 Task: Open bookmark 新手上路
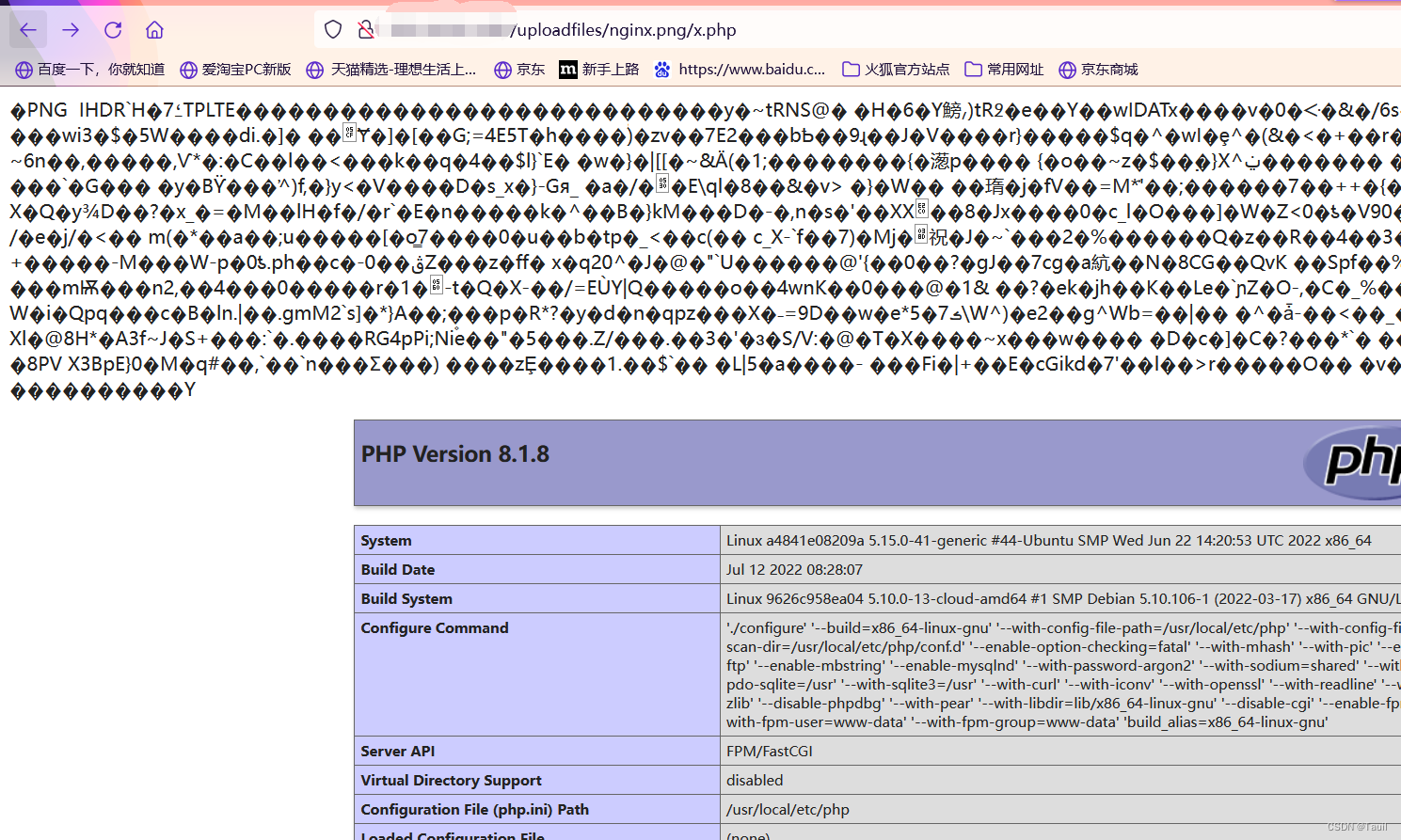pyautogui.click(x=599, y=70)
